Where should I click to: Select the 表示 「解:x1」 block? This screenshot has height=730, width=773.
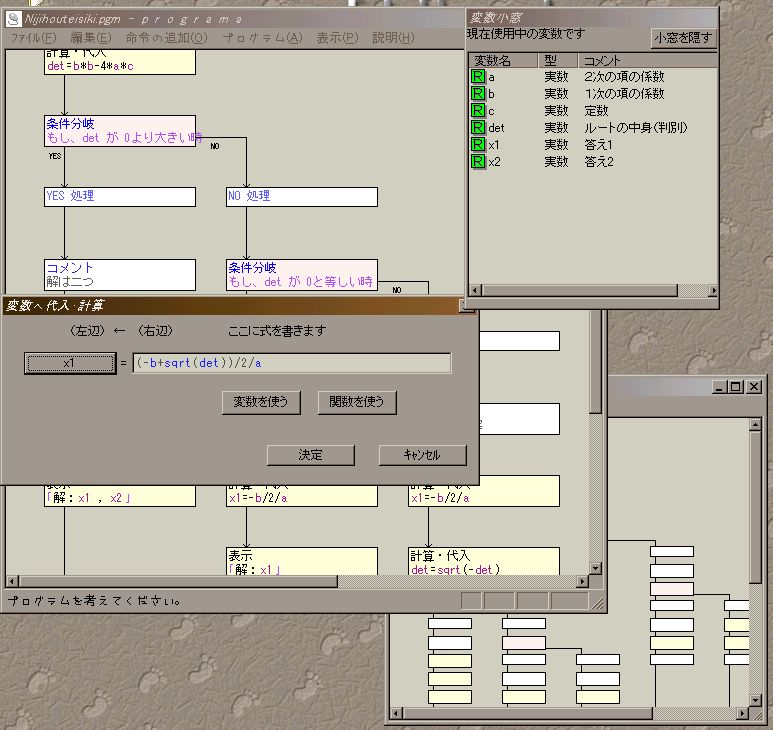pyautogui.click(x=302, y=561)
